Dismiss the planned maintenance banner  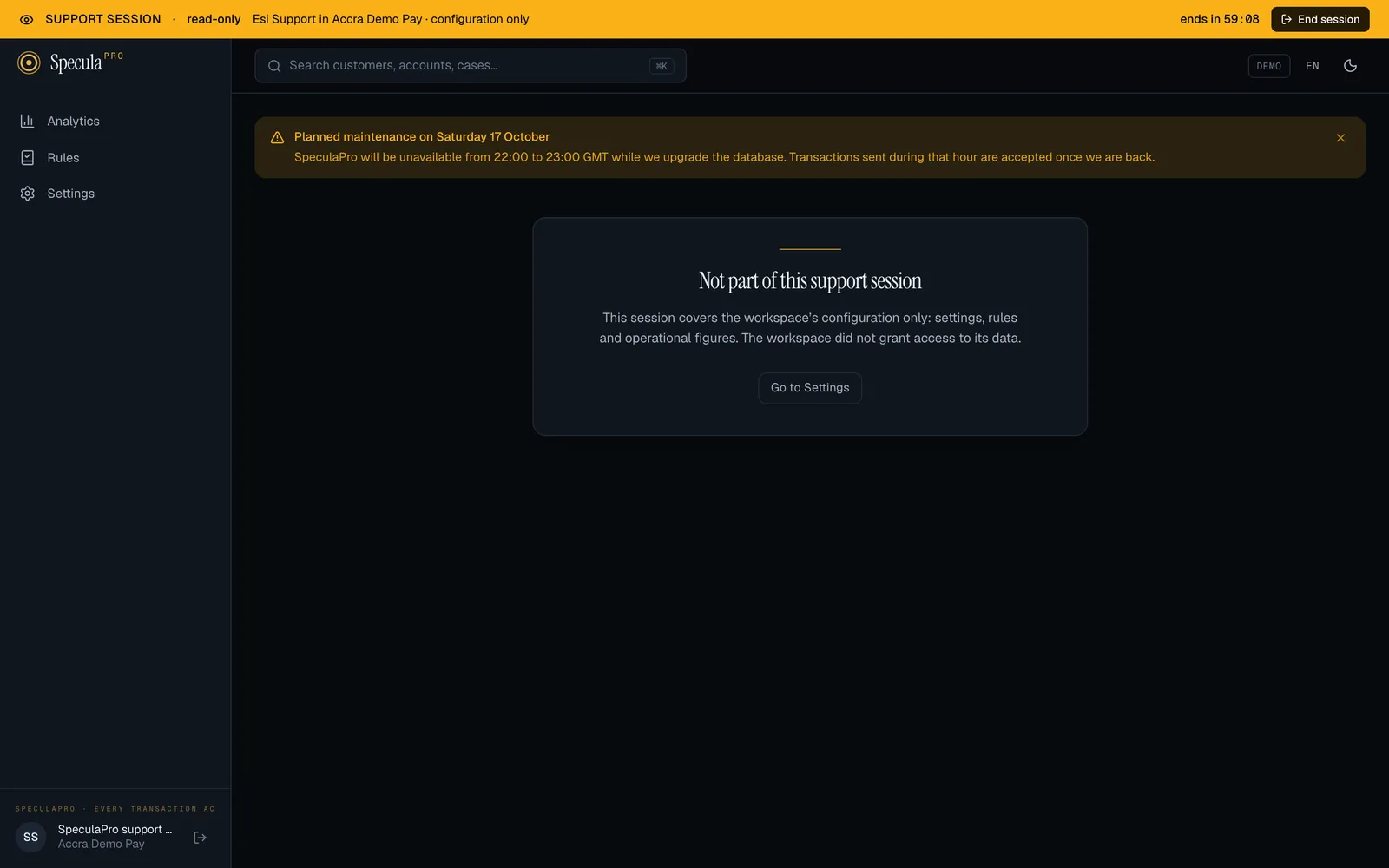1340,138
